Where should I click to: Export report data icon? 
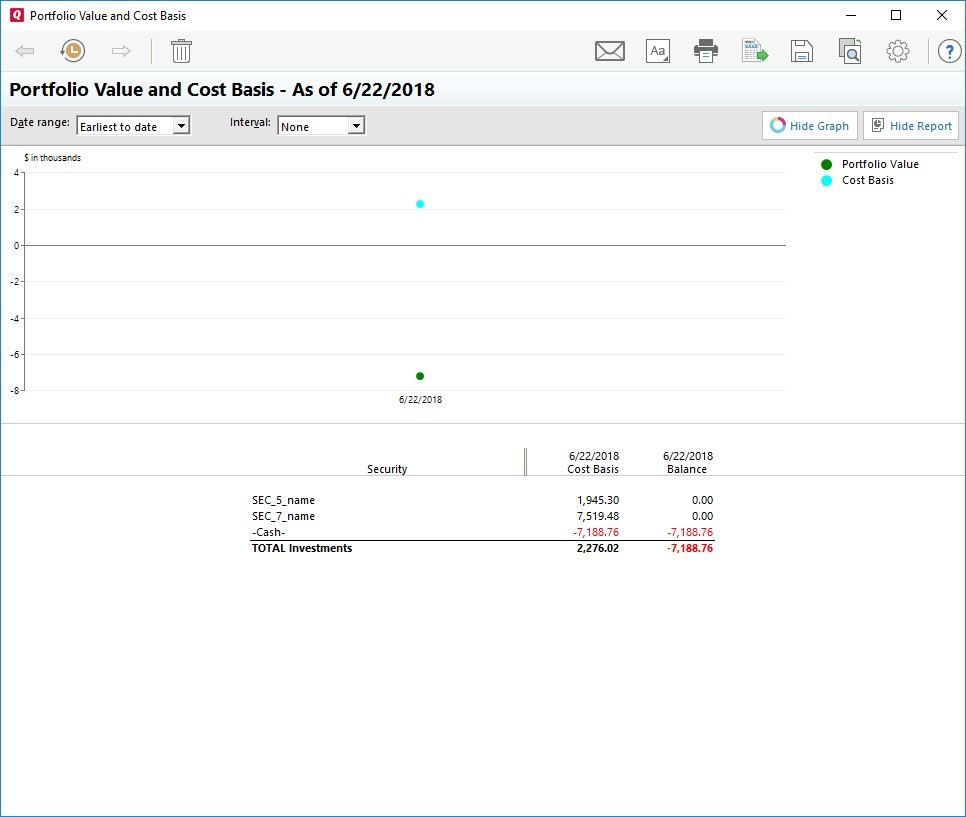point(754,51)
